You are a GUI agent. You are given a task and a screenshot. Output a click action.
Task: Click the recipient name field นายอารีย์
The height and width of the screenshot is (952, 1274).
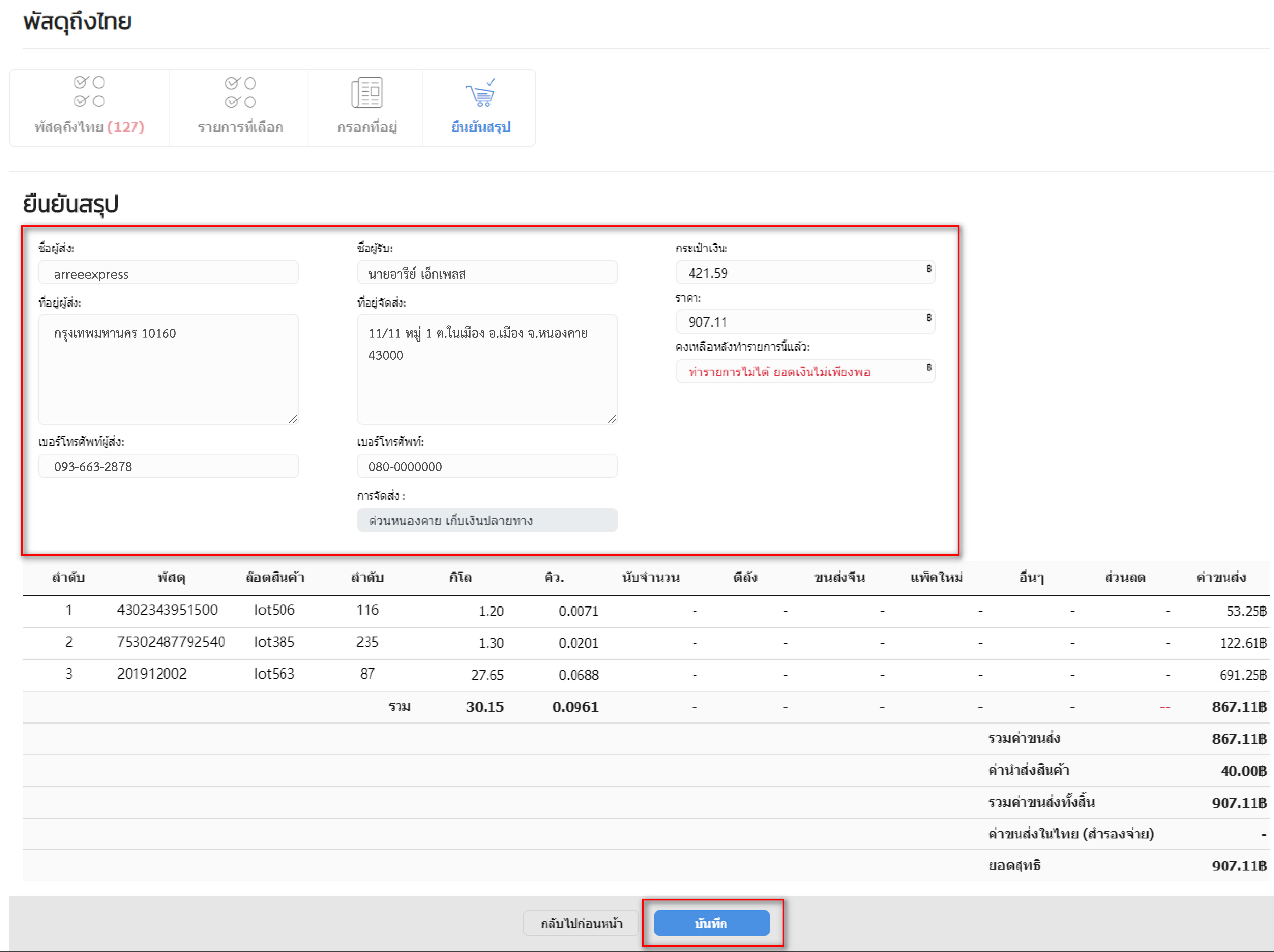pyautogui.click(x=487, y=273)
